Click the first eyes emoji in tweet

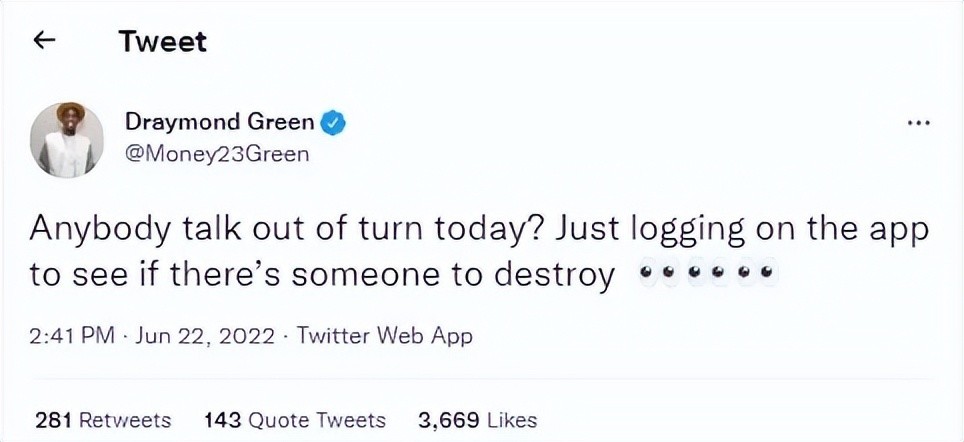click(657, 272)
